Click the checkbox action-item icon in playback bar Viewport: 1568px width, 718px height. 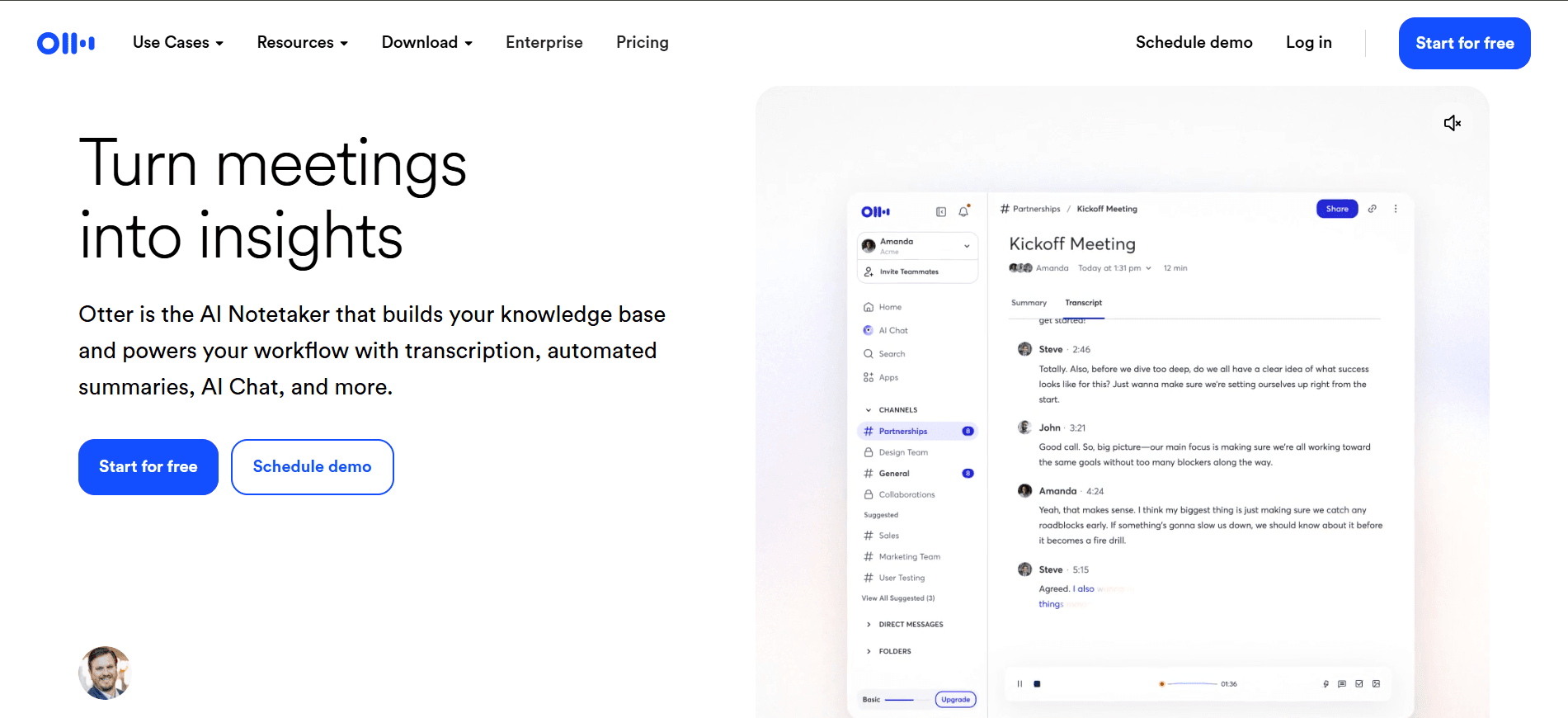pos(1359,683)
